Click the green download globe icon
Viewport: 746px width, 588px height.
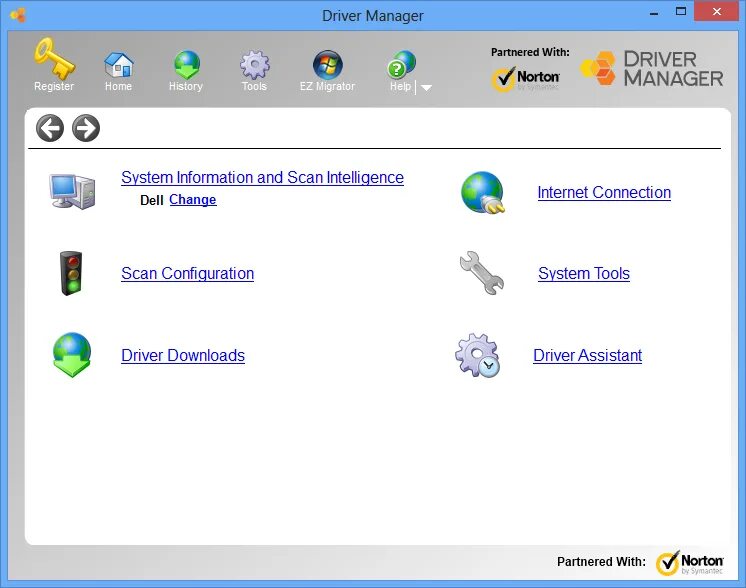click(72, 355)
